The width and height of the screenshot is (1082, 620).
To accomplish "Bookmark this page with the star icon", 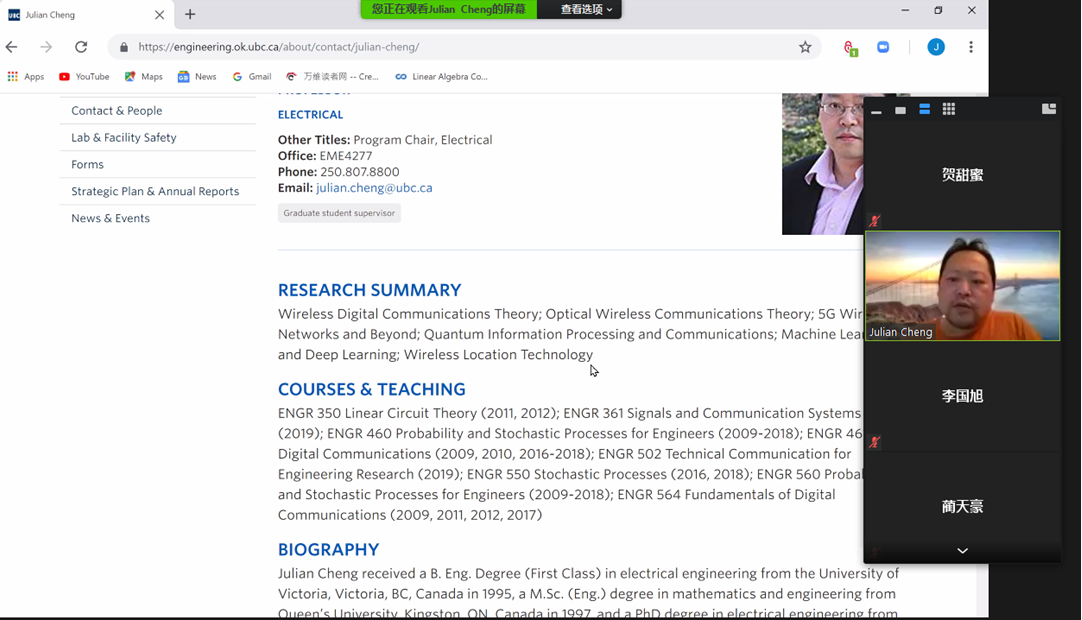I will pyautogui.click(x=805, y=47).
